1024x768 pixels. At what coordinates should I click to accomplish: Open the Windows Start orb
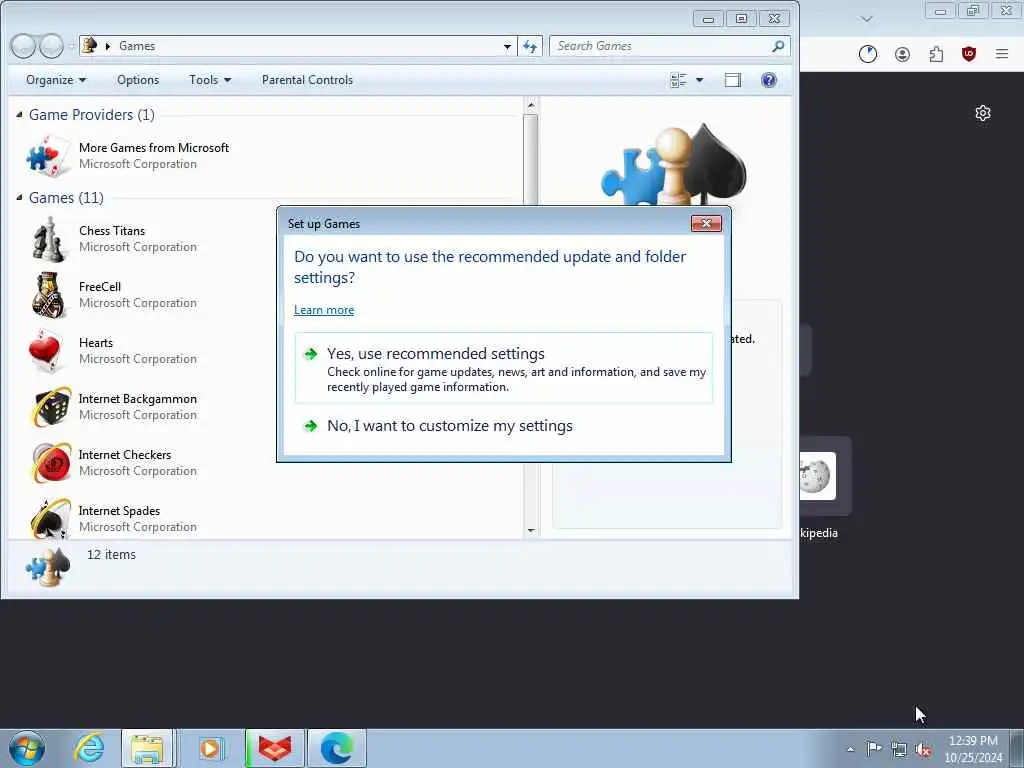[27, 748]
